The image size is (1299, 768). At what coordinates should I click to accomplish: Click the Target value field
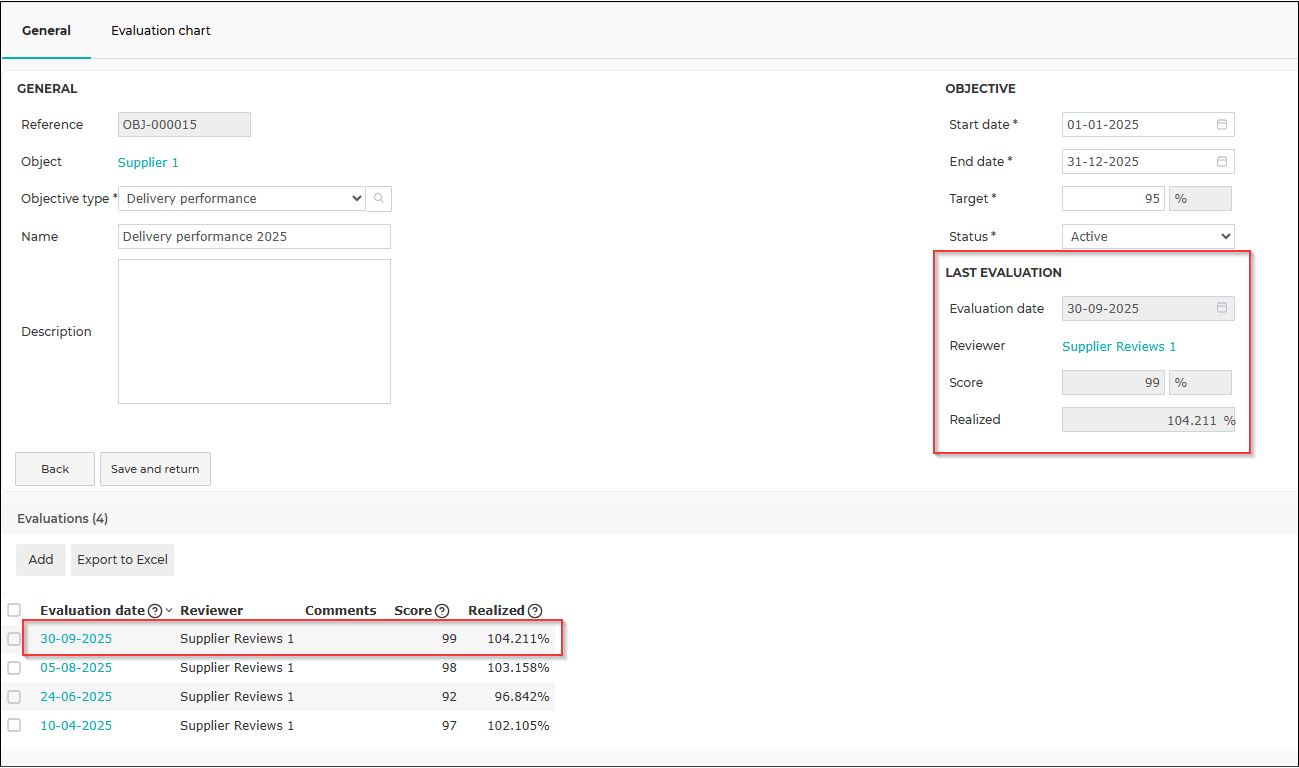click(1113, 199)
